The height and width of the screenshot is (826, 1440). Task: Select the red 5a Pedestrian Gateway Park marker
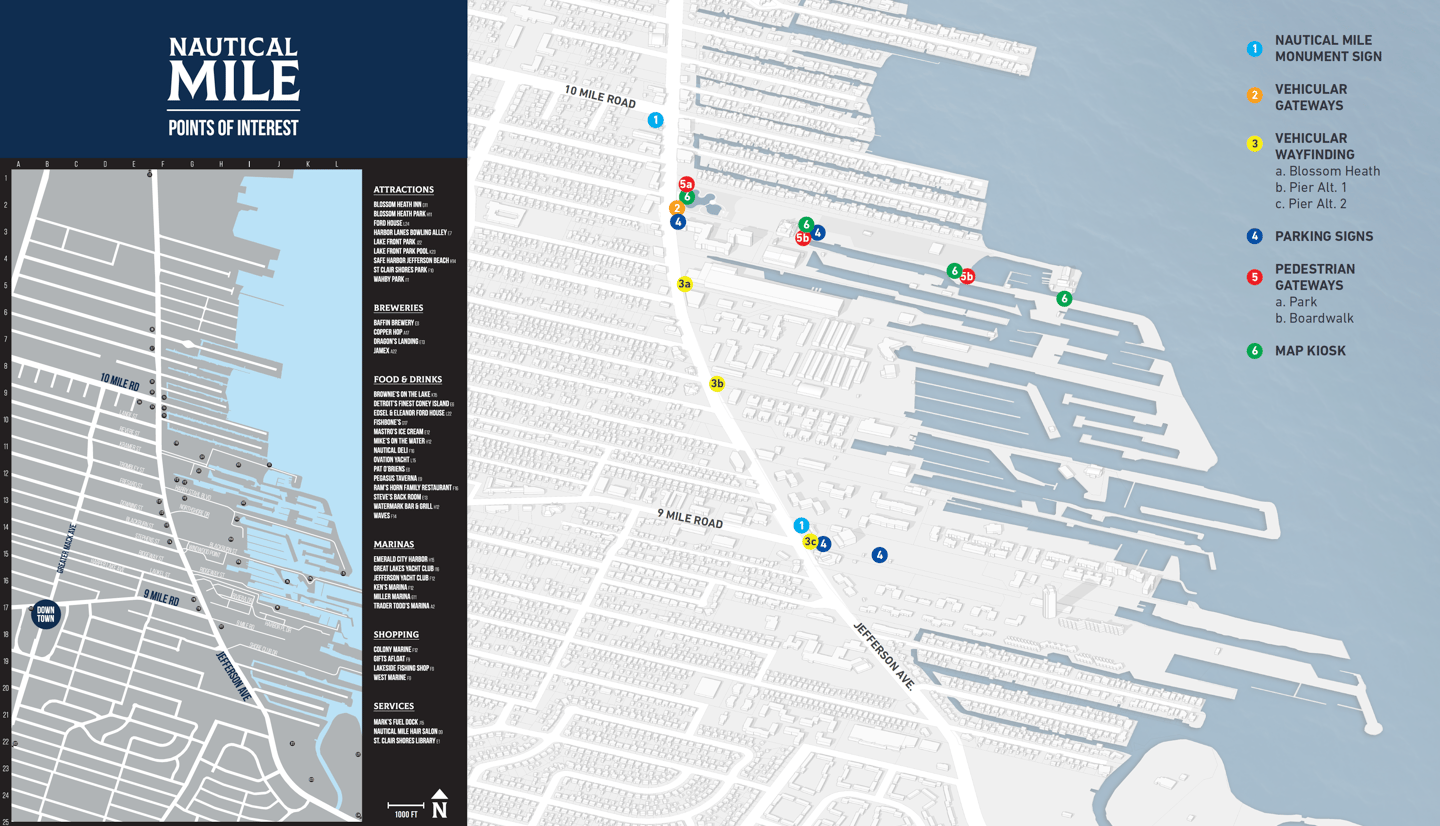(x=686, y=185)
